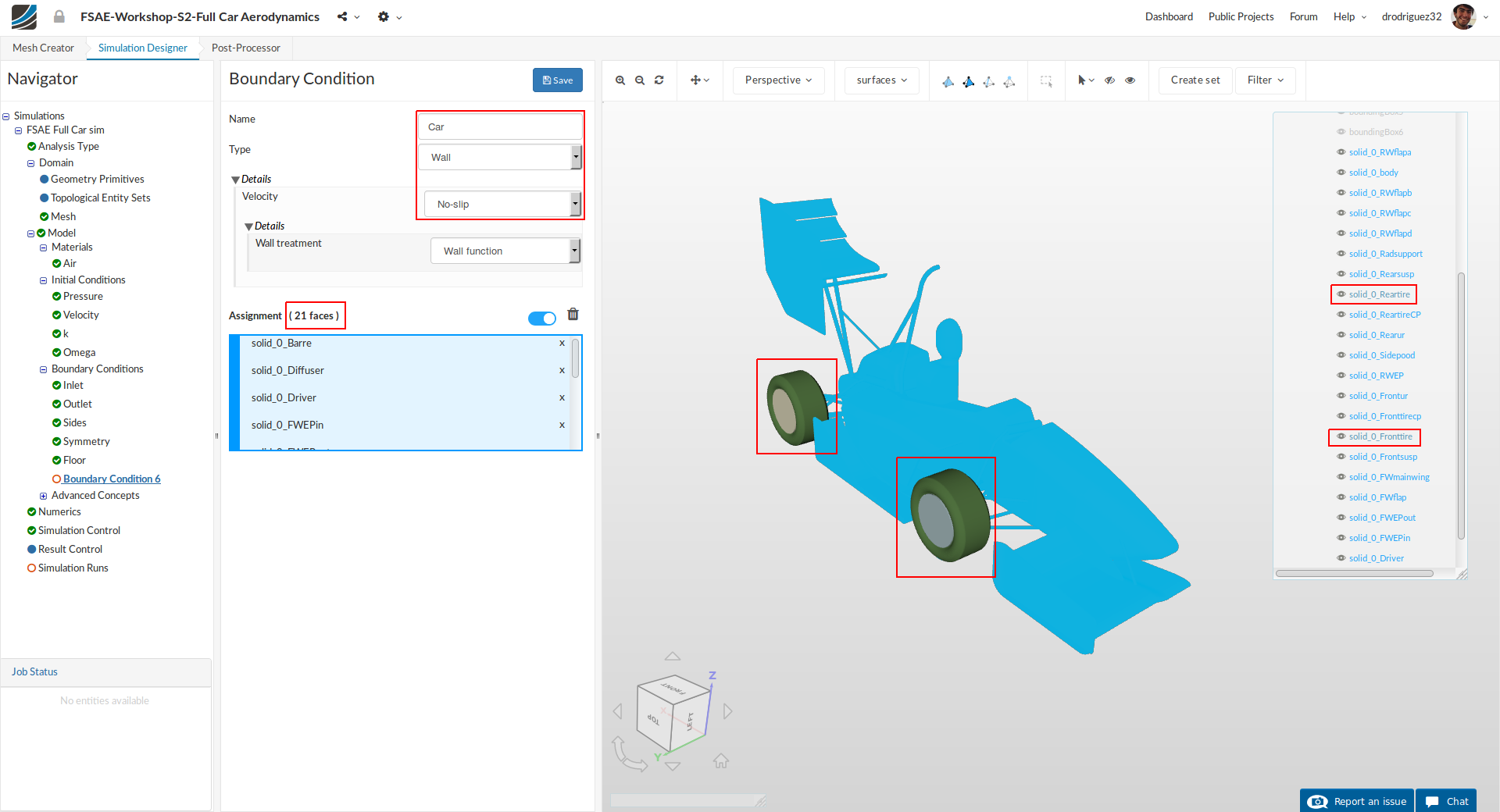
Task: Click the curved roll-view arrows icon
Action: point(628,754)
